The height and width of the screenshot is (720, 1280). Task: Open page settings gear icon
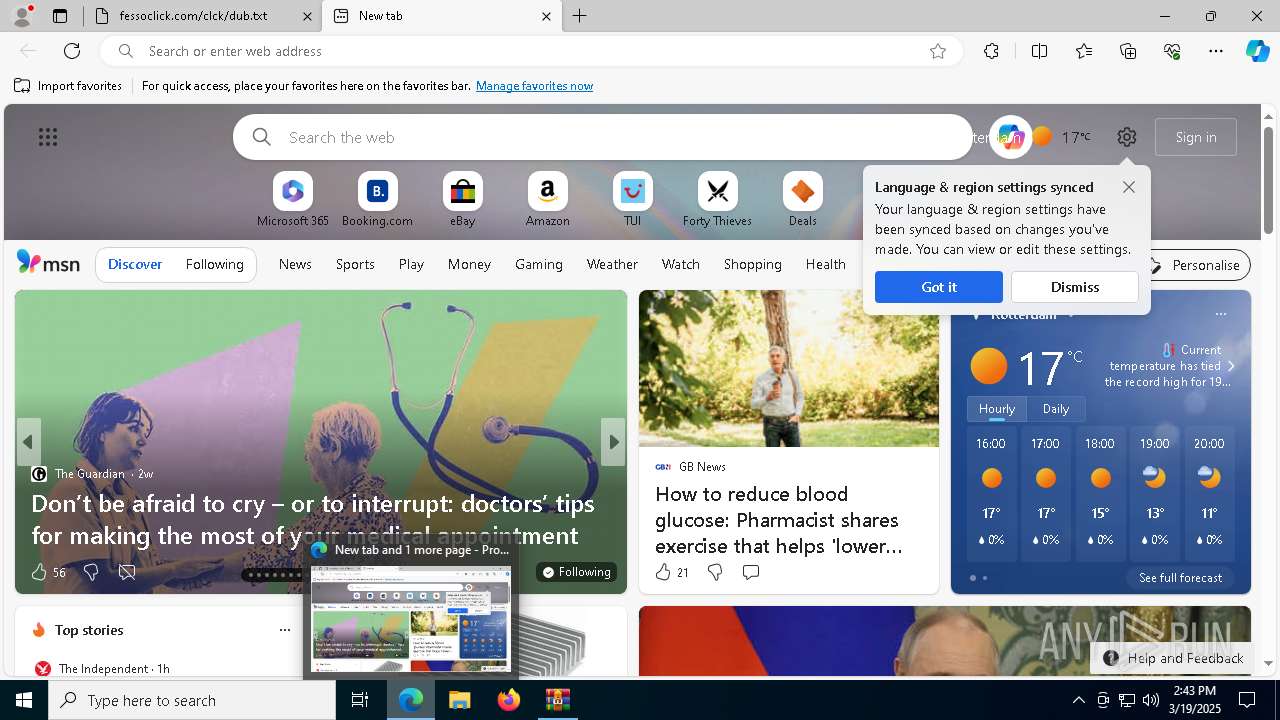pyautogui.click(x=1127, y=137)
